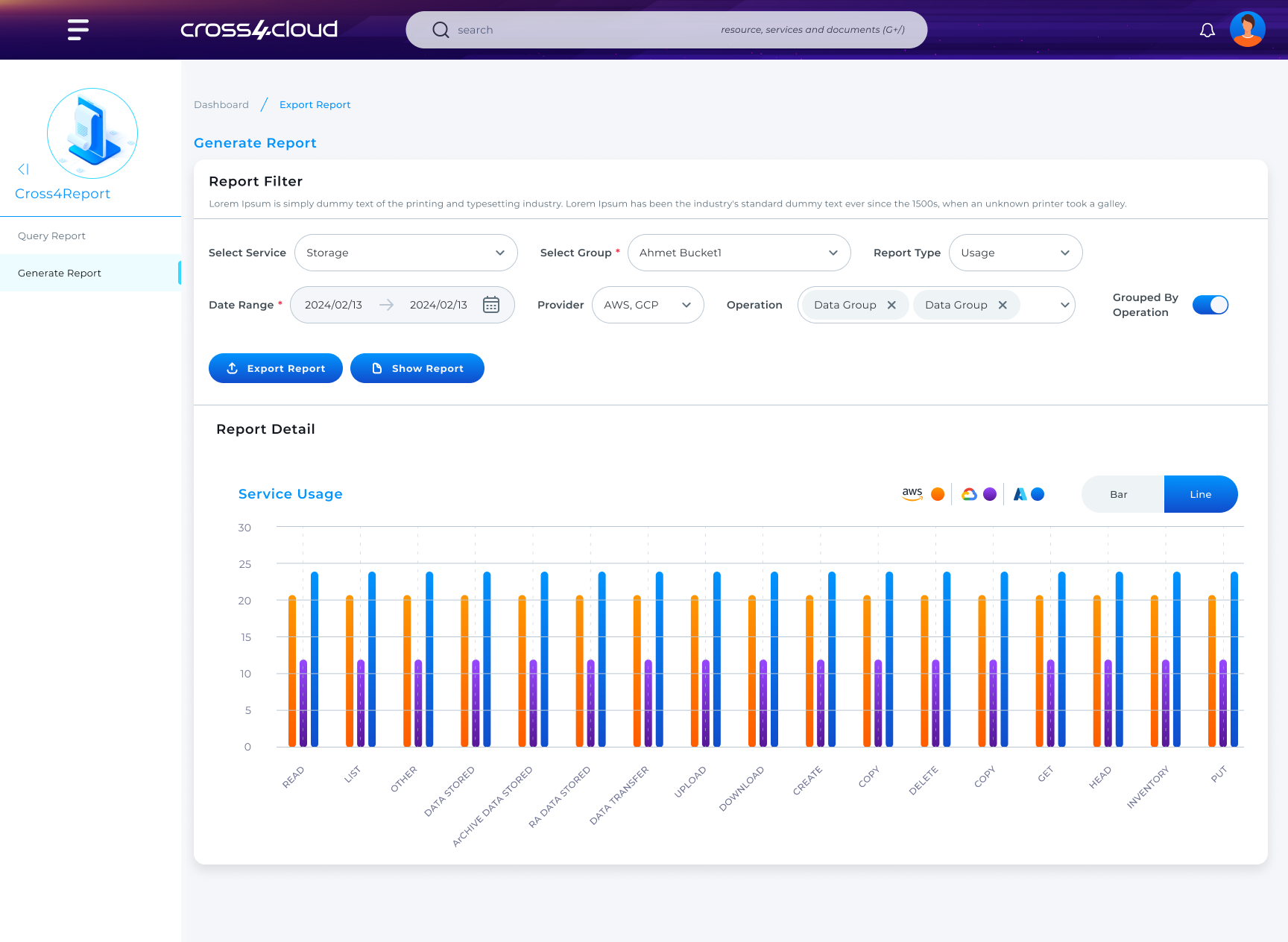
Task: Open the calendar icon in Date Range field
Action: [491, 305]
